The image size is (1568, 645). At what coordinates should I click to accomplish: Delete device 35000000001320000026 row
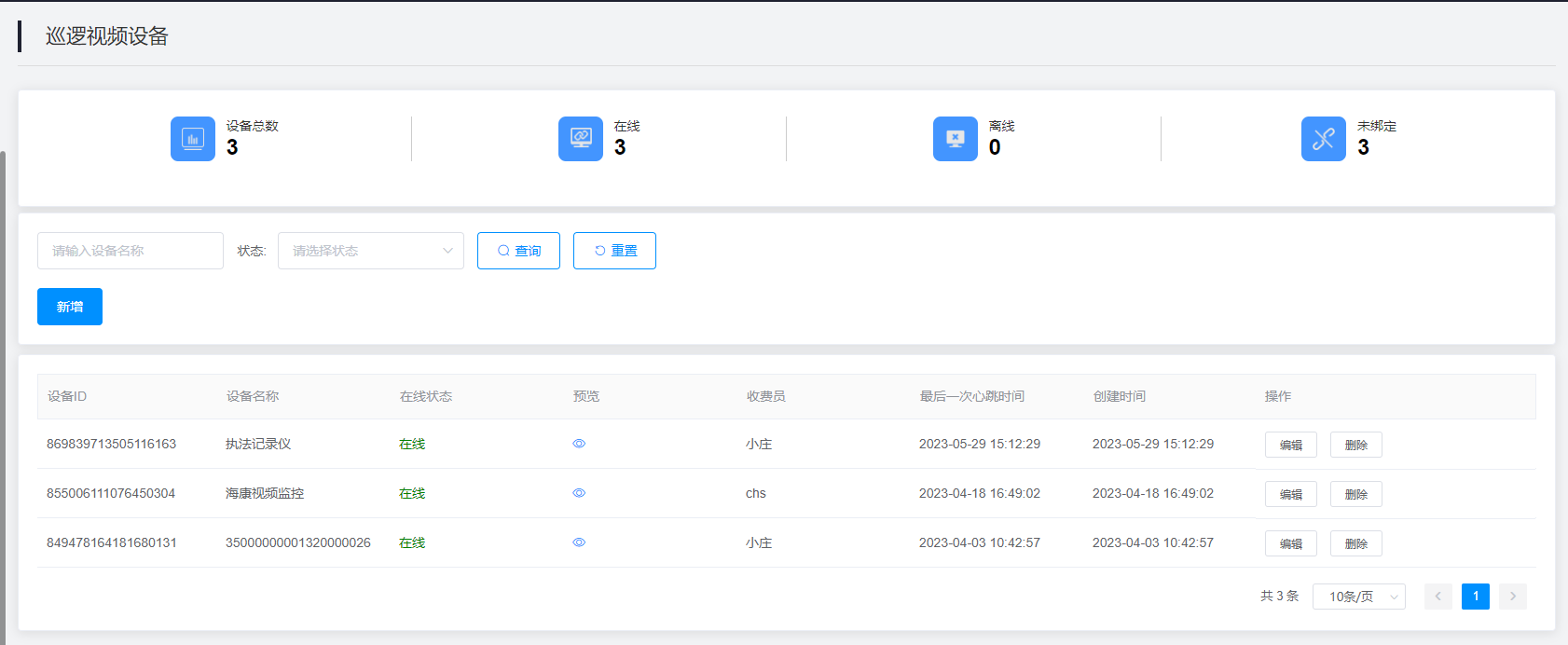tap(1355, 543)
